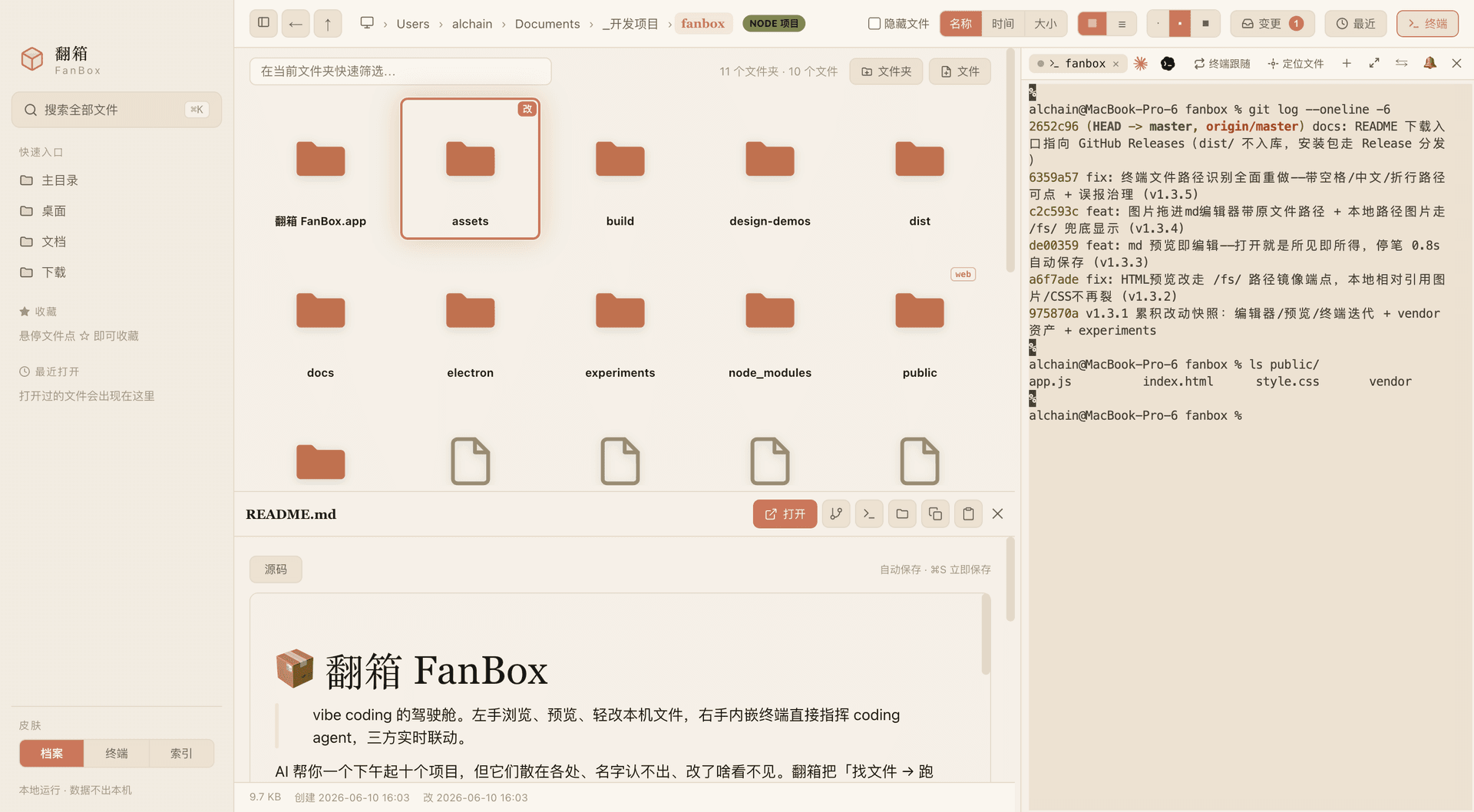Open the electron folder
The width and height of the screenshot is (1474, 812).
click(470, 321)
